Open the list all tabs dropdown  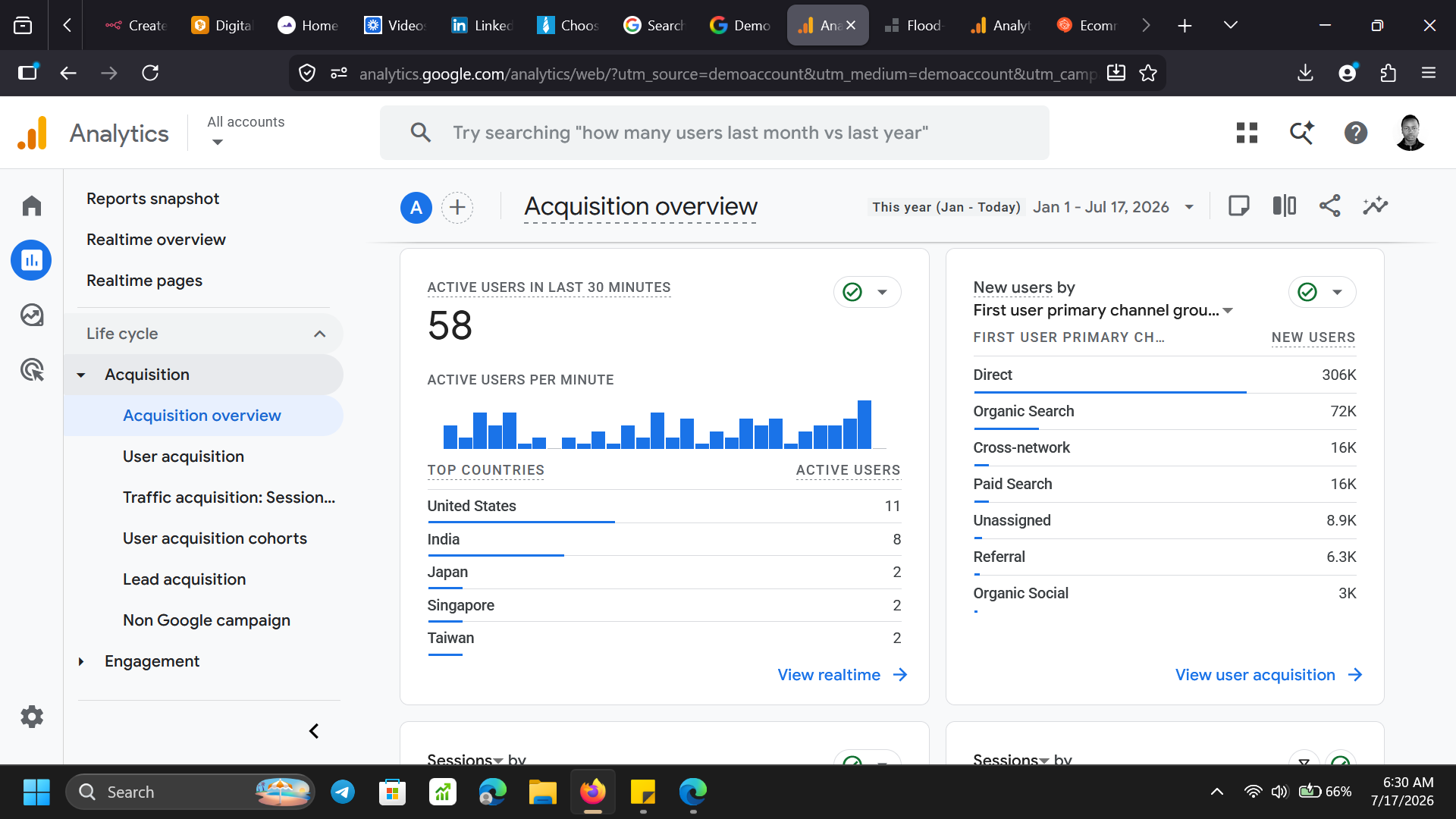click(1231, 25)
